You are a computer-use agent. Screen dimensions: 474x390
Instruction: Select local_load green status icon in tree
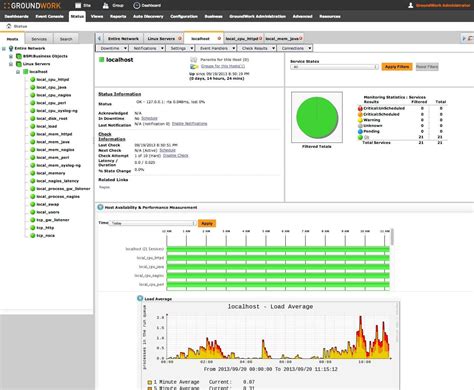pyautogui.click(x=33, y=126)
